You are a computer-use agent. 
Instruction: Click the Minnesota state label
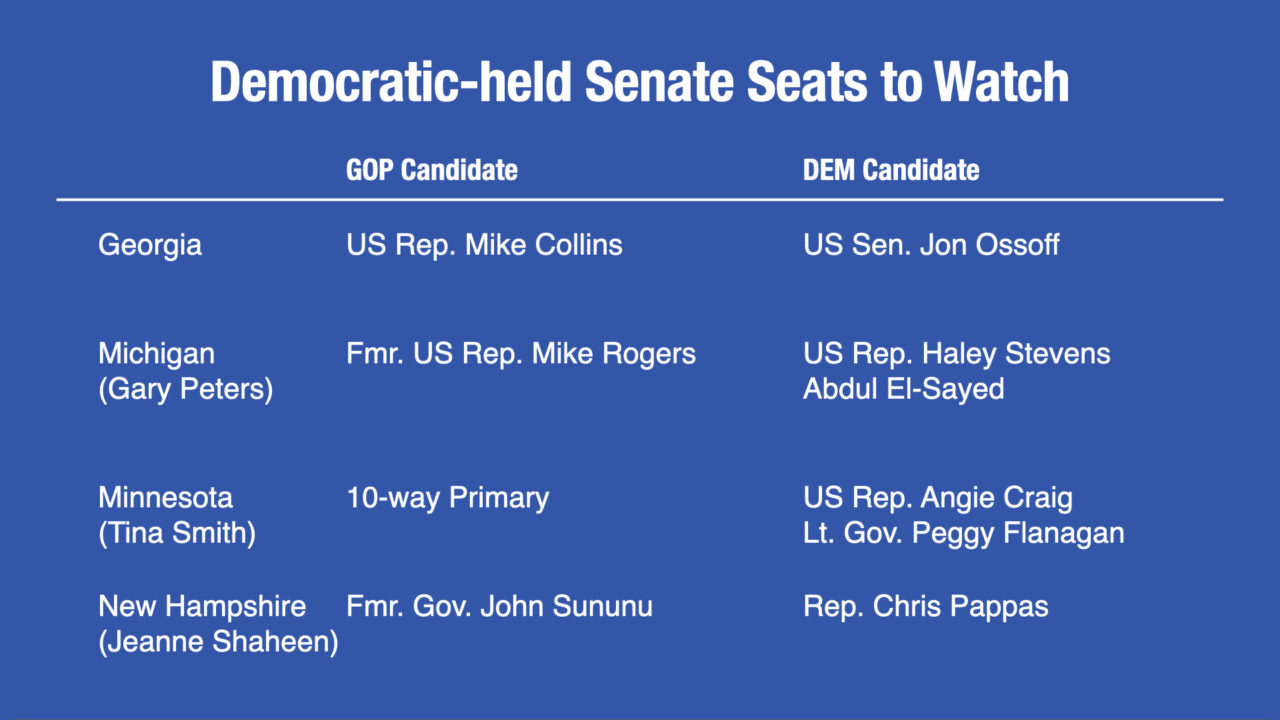point(165,498)
